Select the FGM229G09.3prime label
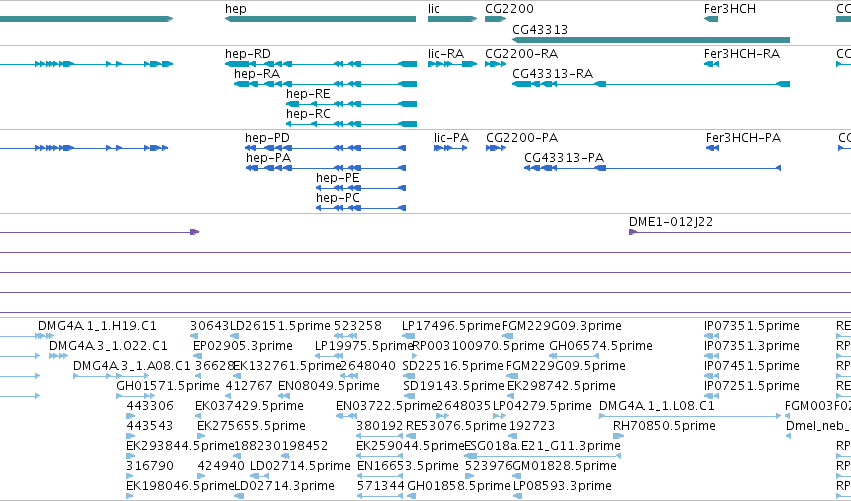This screenshot has width=851, height=501. (562, 326)
